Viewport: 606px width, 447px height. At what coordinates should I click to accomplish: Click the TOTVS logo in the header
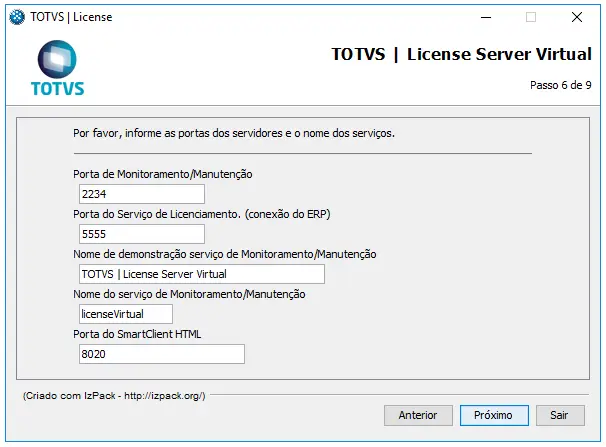57,69
